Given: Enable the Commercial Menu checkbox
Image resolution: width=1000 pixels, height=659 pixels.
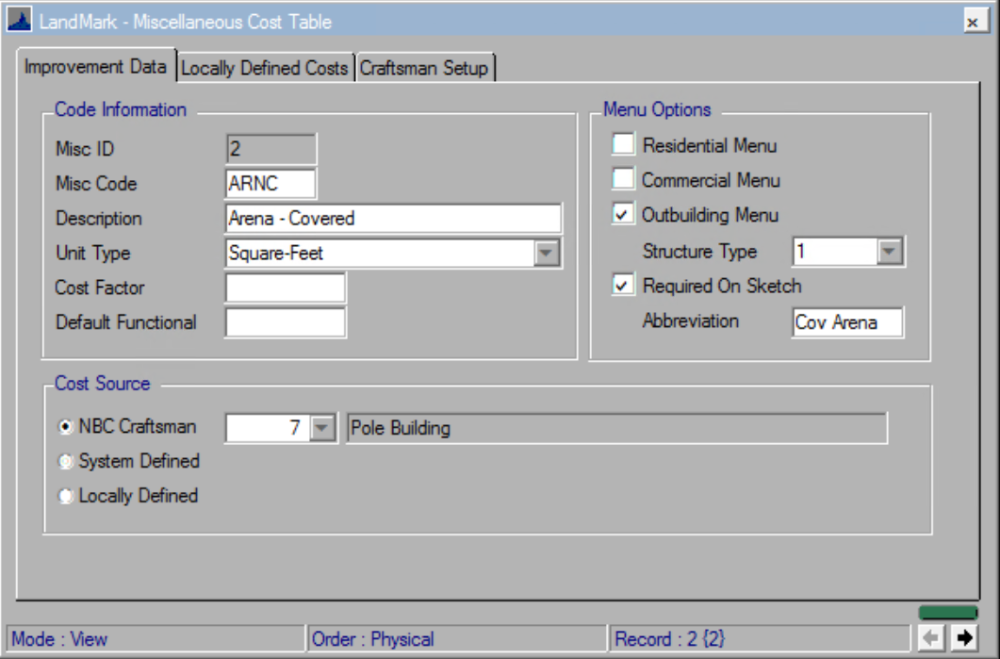Looking at the screenshot, I should pyautogui.click(x=622, y=180).
